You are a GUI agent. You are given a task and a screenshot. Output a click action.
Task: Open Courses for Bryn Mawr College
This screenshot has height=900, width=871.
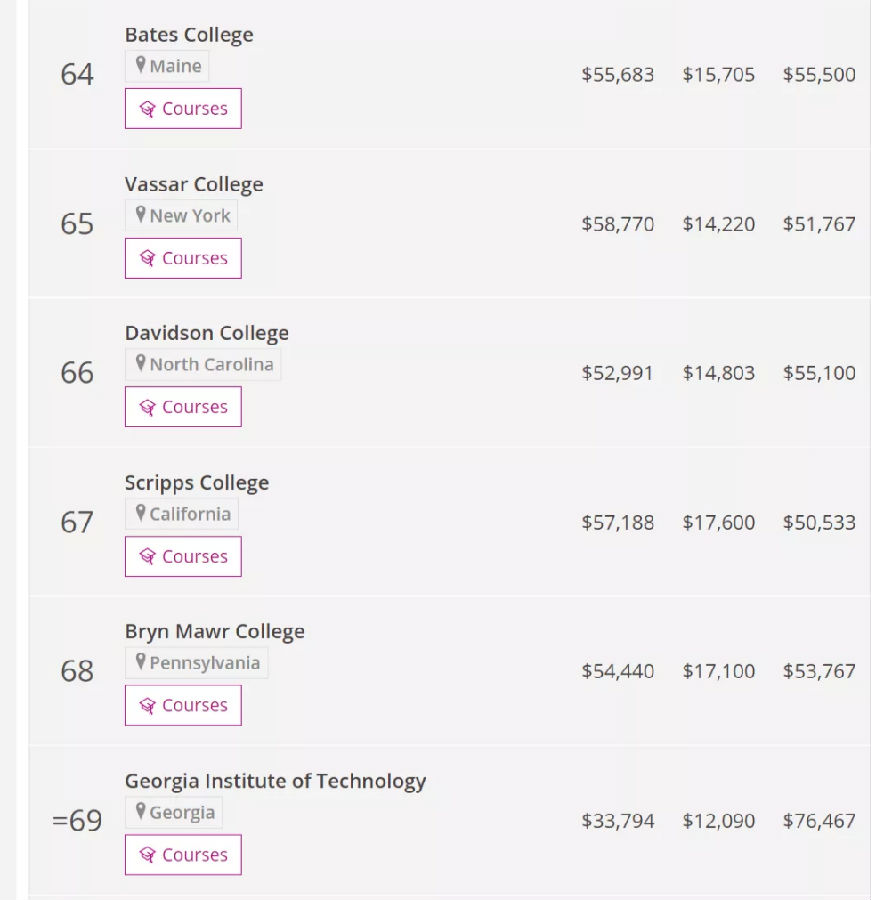tap(183, 706)
